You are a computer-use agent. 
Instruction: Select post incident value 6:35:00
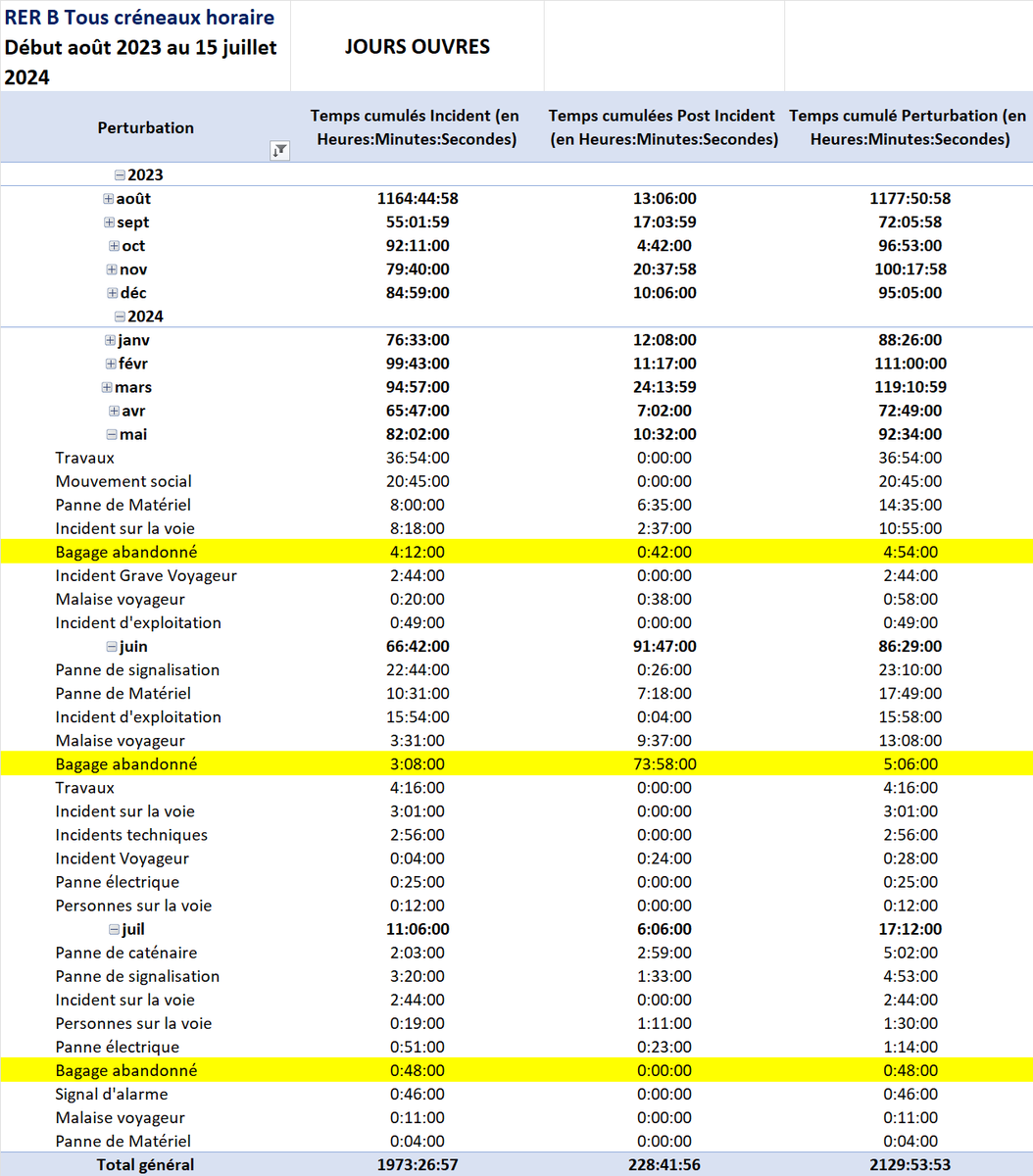pyautogui.click(x=664, y=505)
